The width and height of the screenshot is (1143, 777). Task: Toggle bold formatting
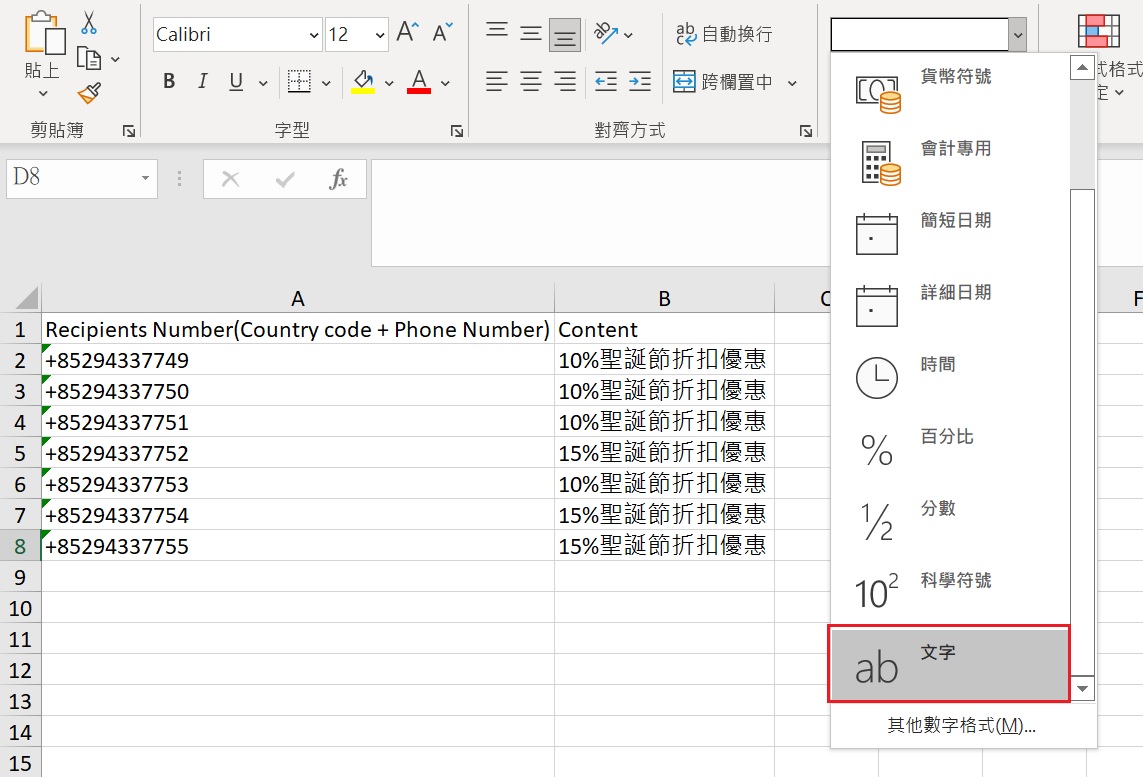point(169,82)
